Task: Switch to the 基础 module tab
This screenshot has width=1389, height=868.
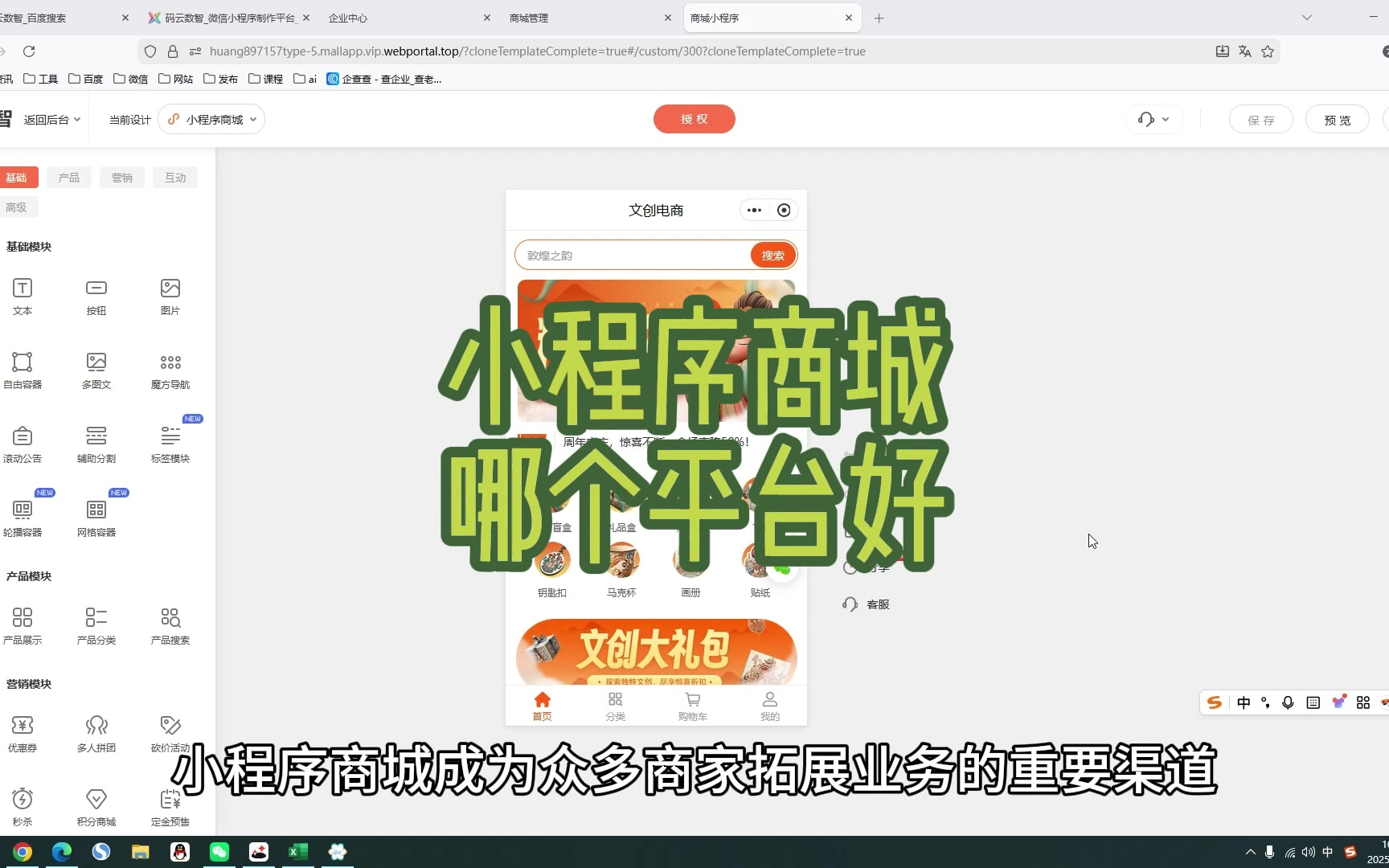Action: tap(16, 178)
